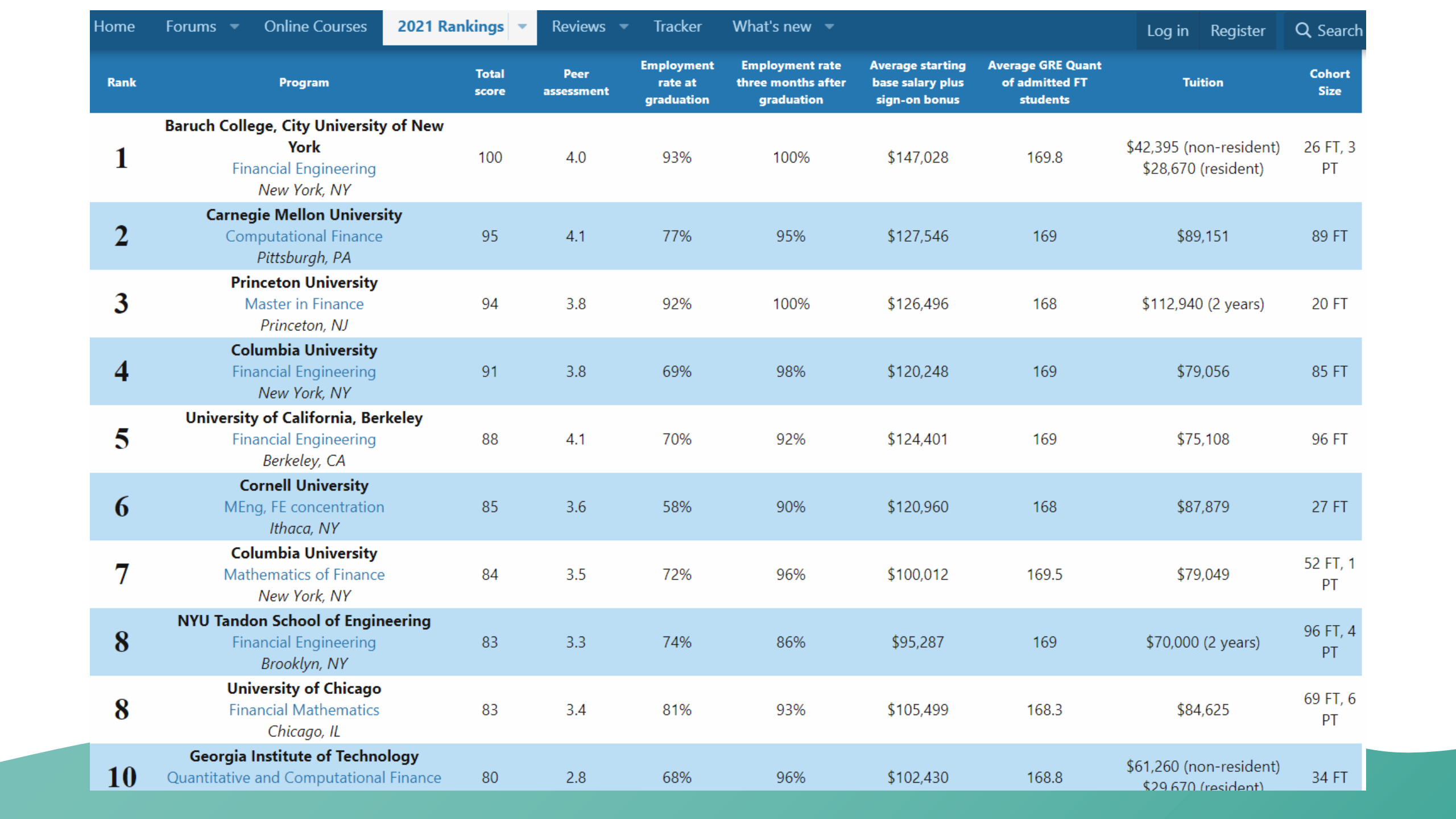Open Cornell MEng, FE concentration link
This screenshot has height=819, width=1456.
point(304,507)
